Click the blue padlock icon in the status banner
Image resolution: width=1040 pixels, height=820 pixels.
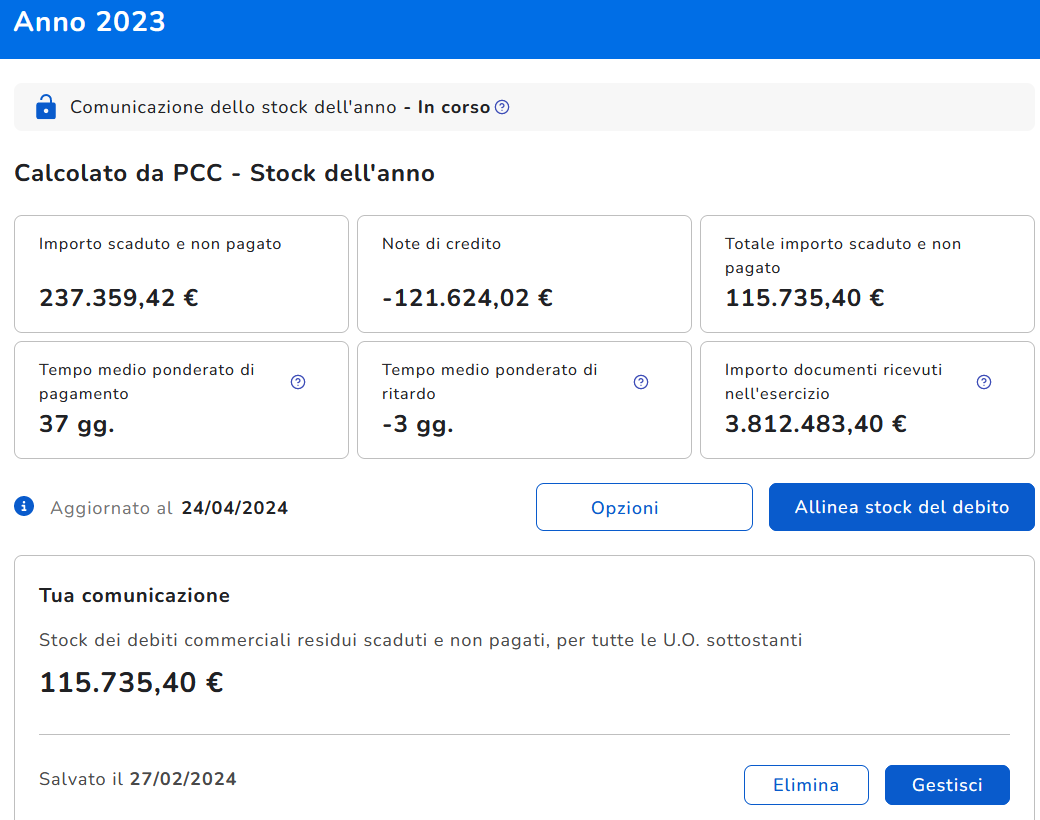click(x=45, y=107)
